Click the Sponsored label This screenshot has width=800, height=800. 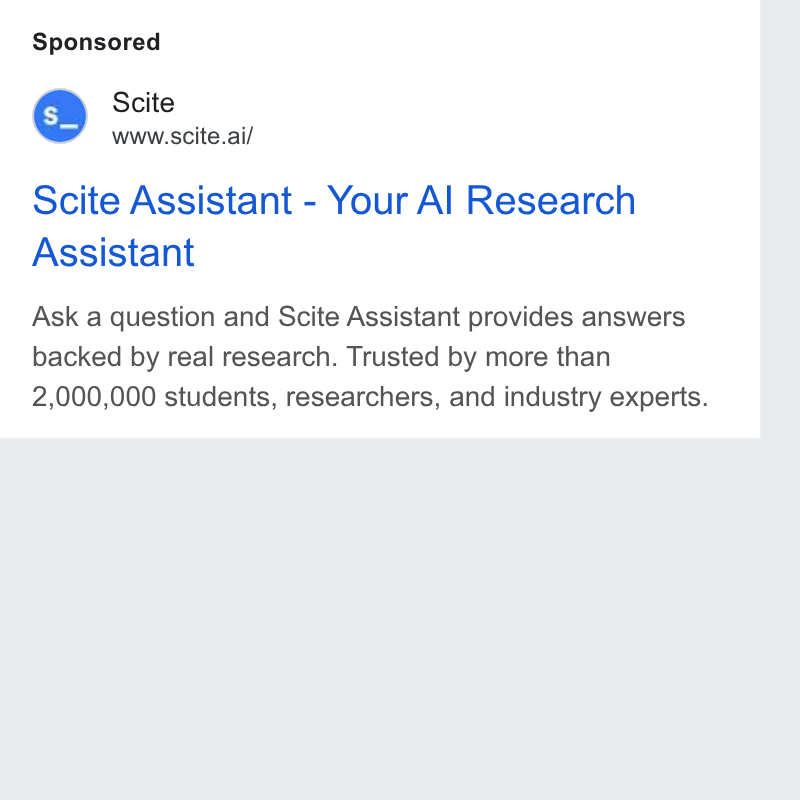(x=96, y=42)
